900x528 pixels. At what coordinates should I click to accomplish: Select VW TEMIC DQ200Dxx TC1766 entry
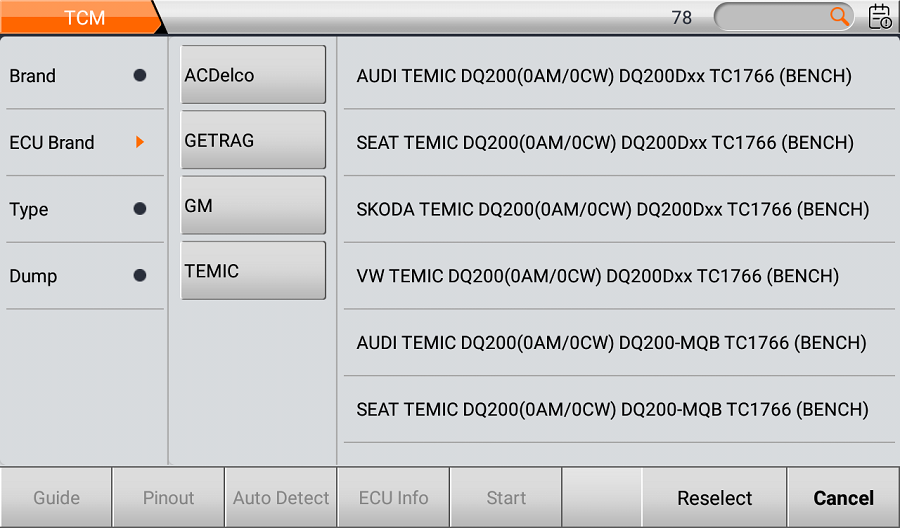pos(597,276)
